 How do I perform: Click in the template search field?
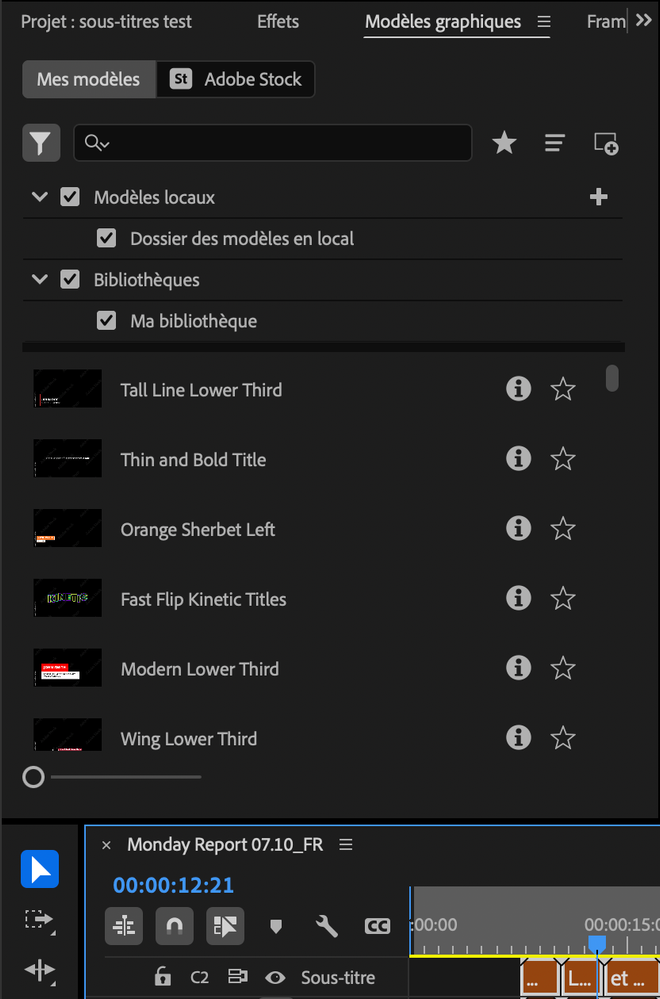(273, 143)
